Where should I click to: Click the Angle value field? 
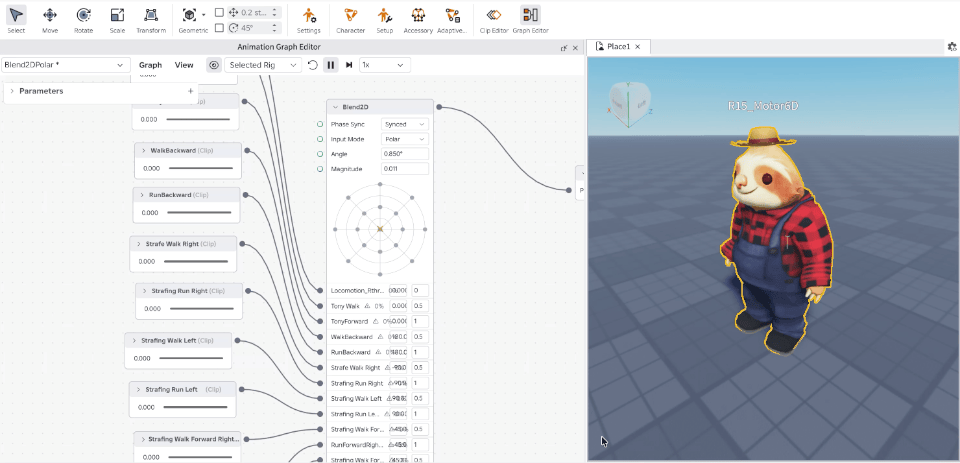pos(405,154)
